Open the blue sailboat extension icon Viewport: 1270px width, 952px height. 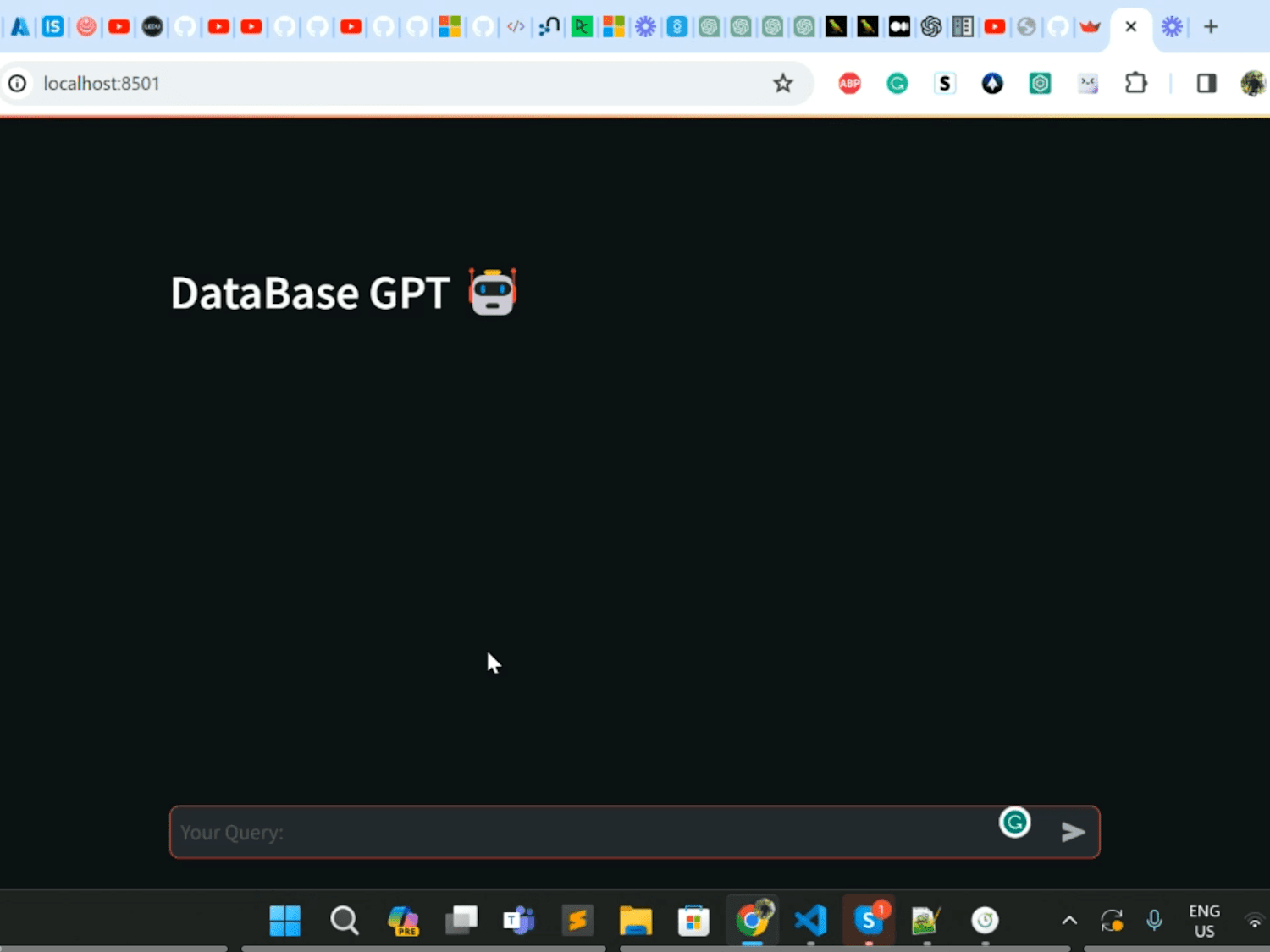[992, 83]
